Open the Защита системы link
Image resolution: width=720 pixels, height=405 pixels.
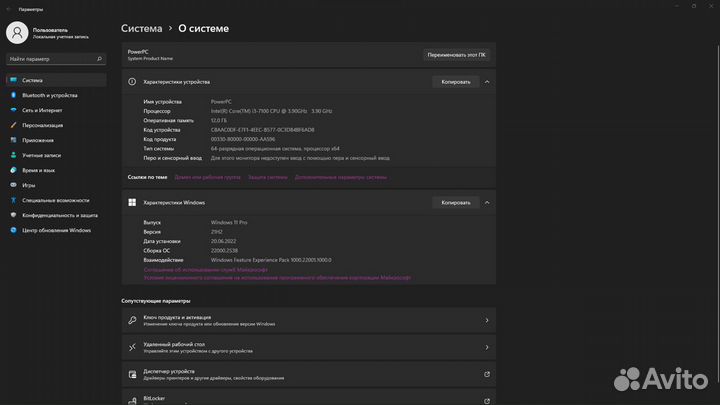click(x=267, y=177)
